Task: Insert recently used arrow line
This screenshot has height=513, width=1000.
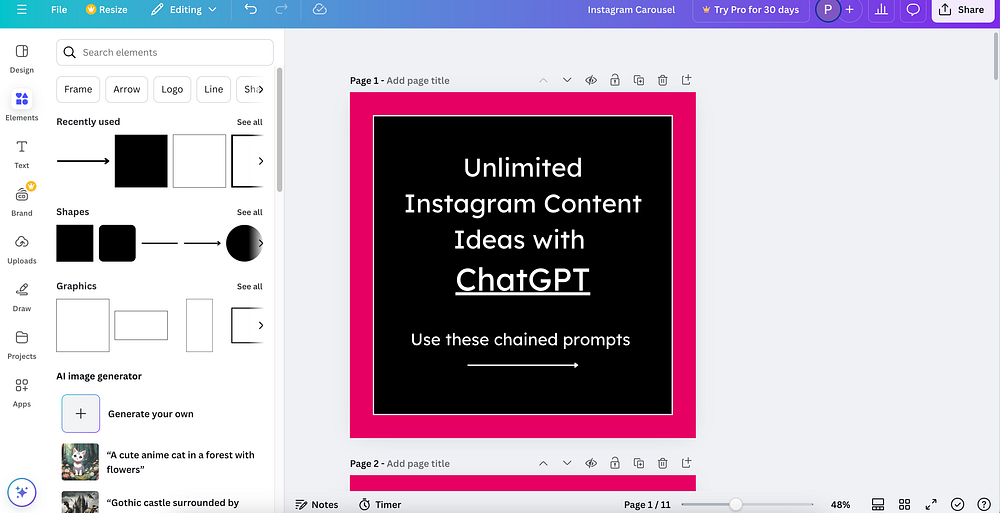Action: click(x=83, y=161)
